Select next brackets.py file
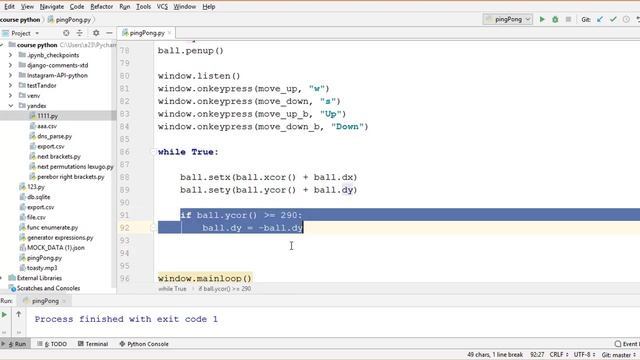The height and width of the screenshot is (360, 640). [x=59, y=156]
